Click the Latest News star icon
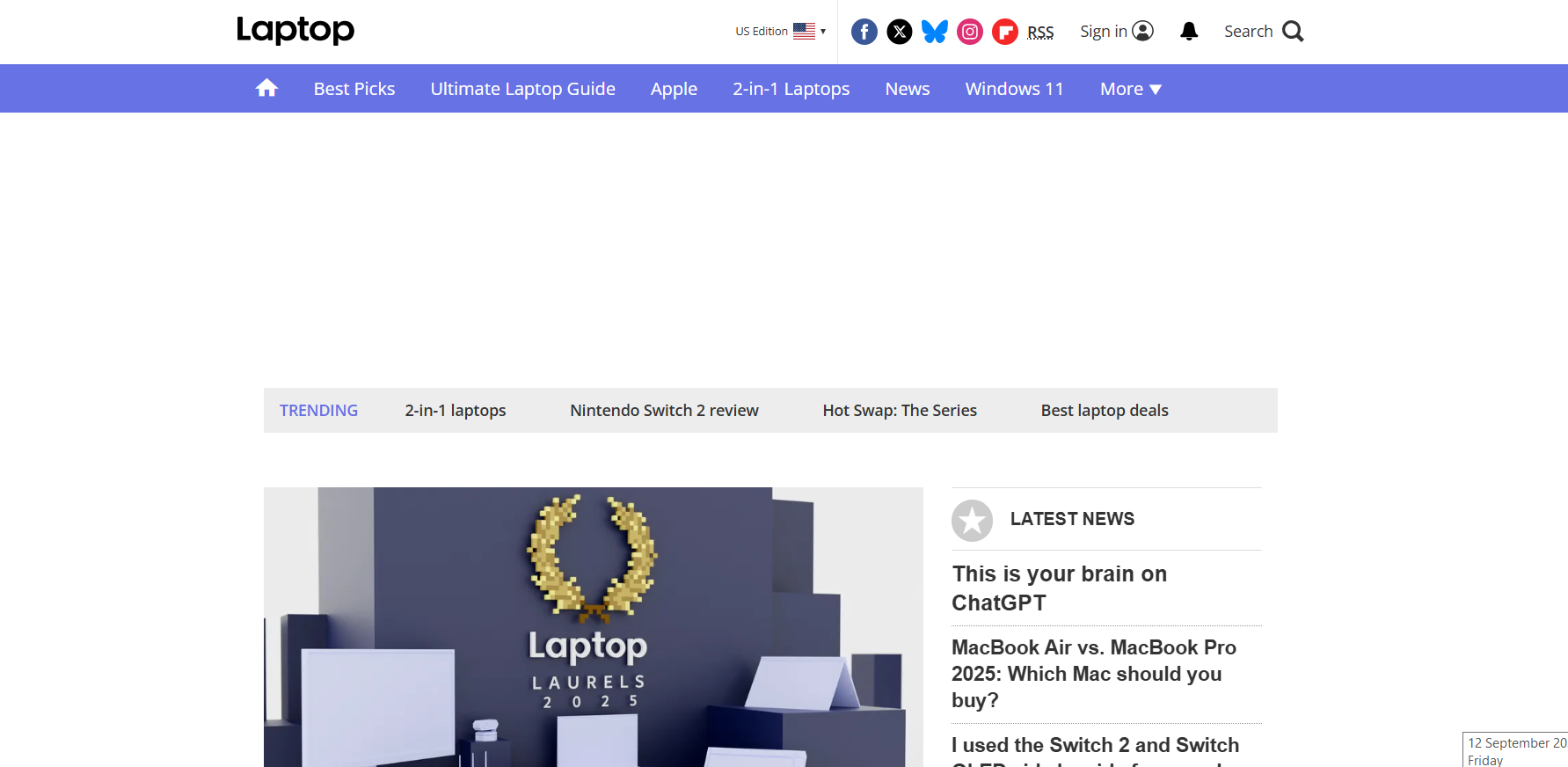The image size is (1568, 767). pos(972,520)
